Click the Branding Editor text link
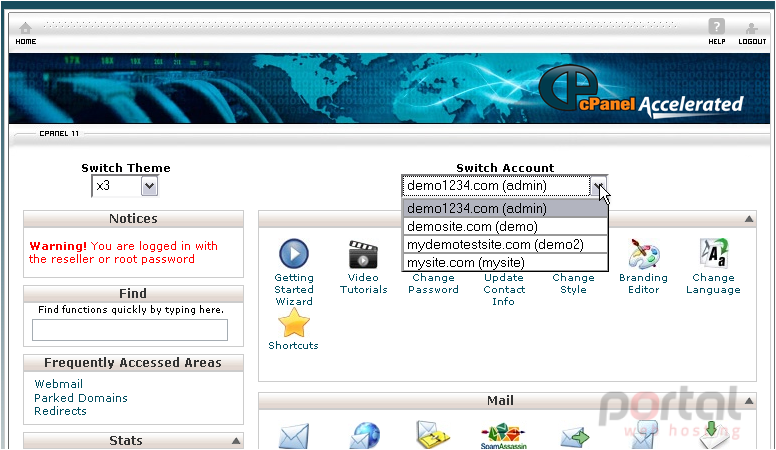 [x=643, y=284]
